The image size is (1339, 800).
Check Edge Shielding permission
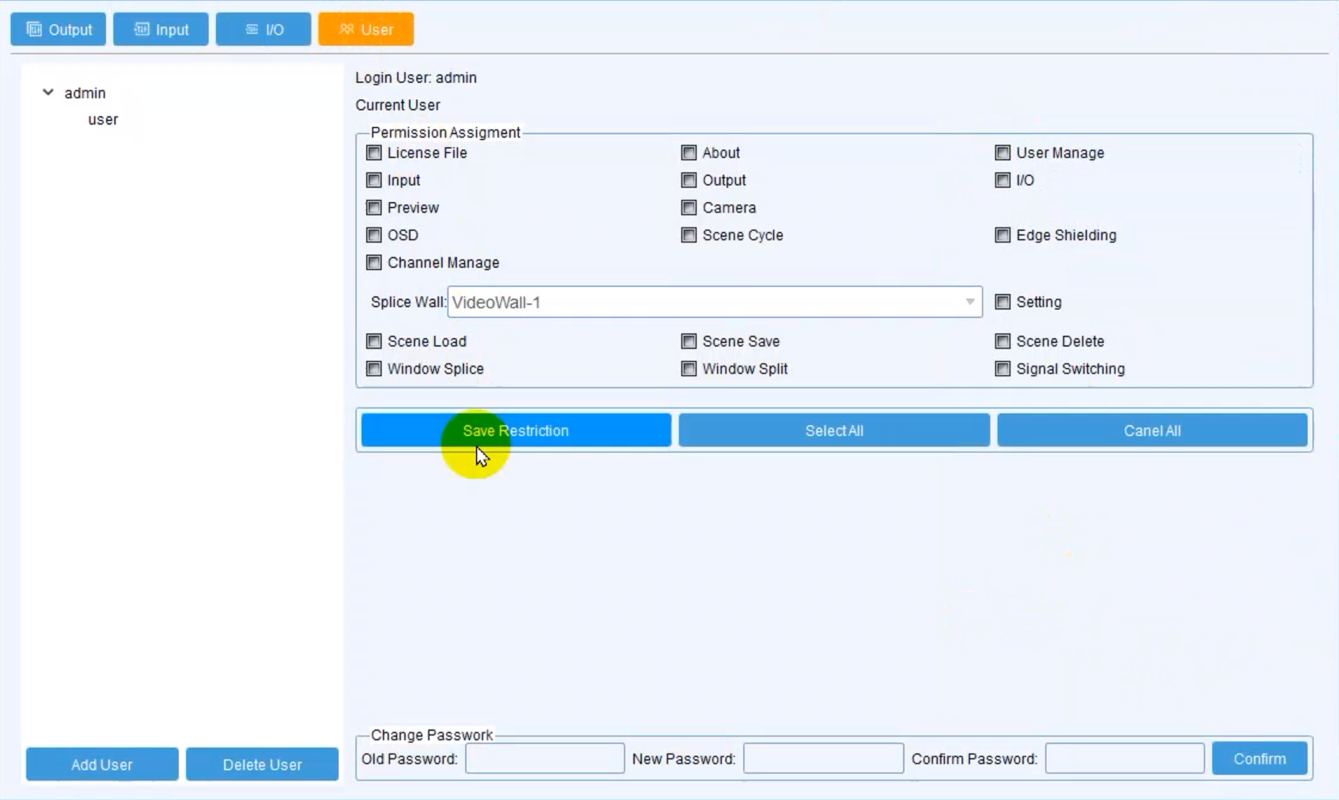pos(1003,235)
